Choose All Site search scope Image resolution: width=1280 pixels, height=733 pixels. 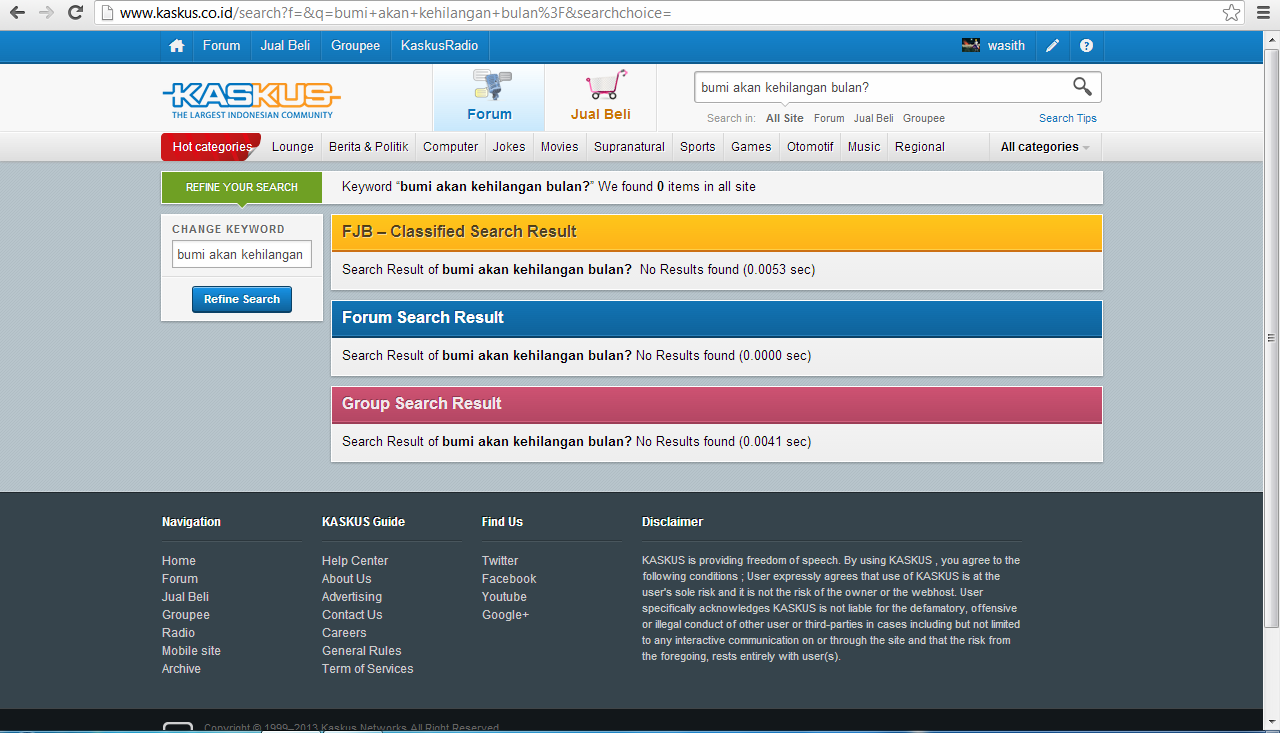click(x=784, y=118)
